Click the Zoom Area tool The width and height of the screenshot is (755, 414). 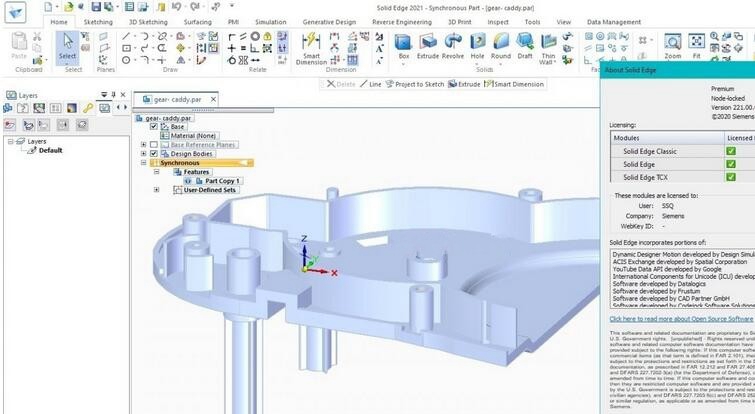[673, 47]
